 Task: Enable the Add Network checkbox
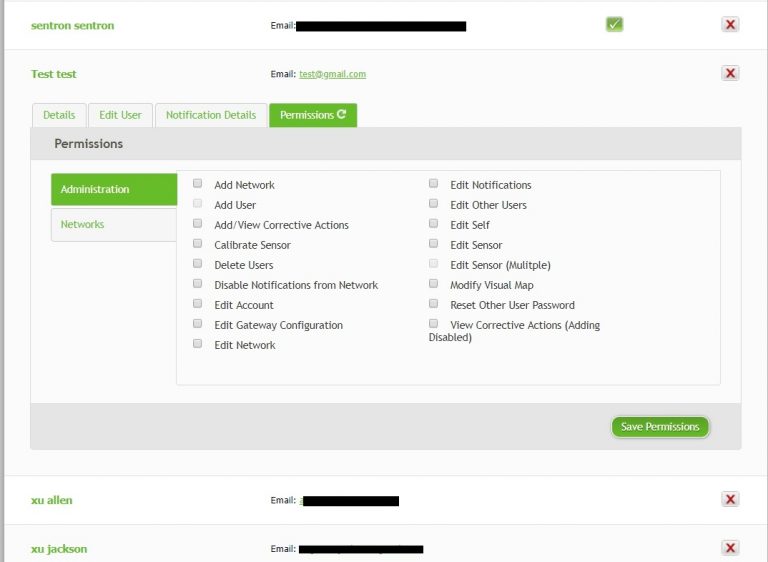(198, 184)
